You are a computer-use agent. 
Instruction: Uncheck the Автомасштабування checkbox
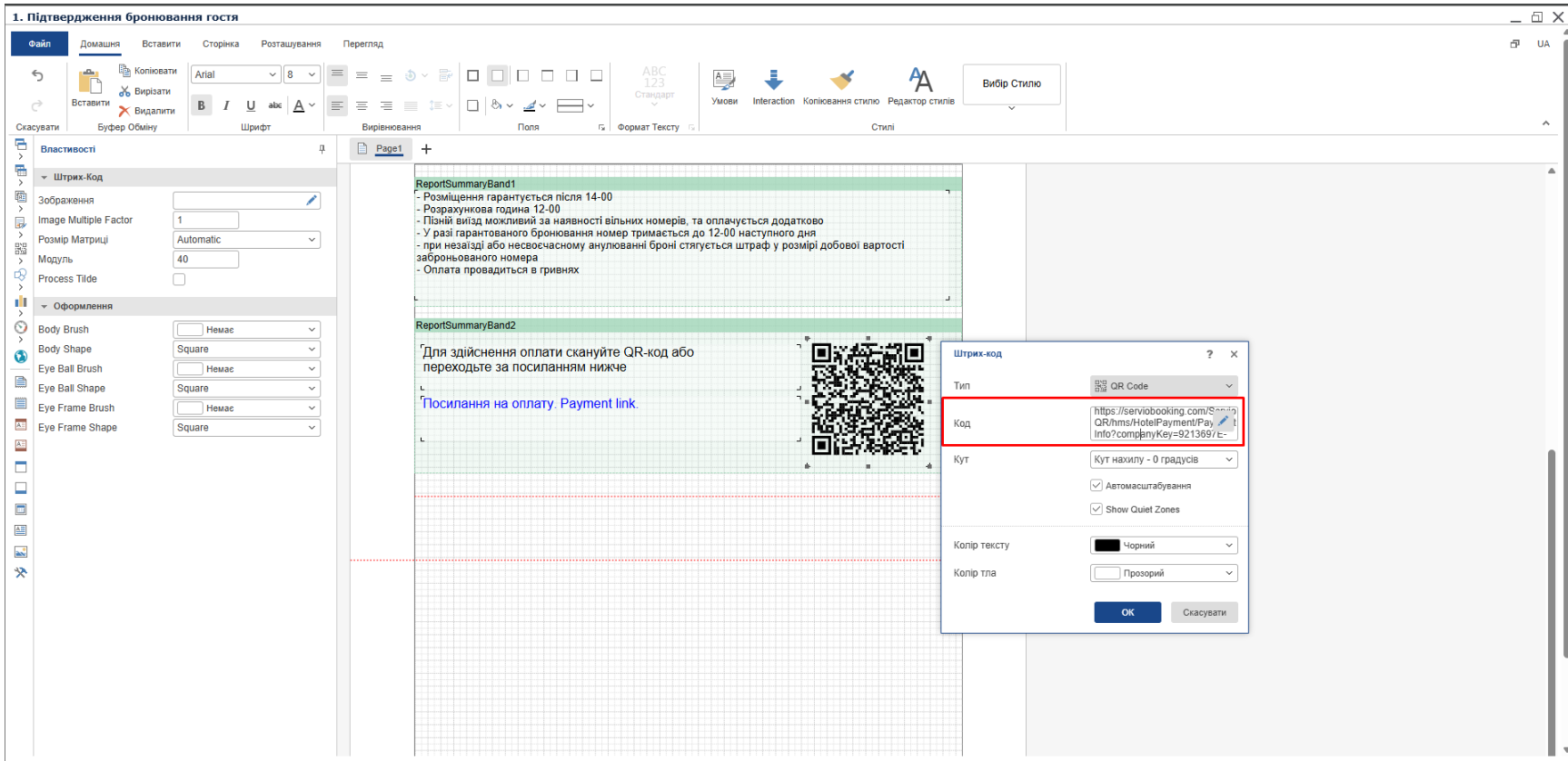[1097, 486]
